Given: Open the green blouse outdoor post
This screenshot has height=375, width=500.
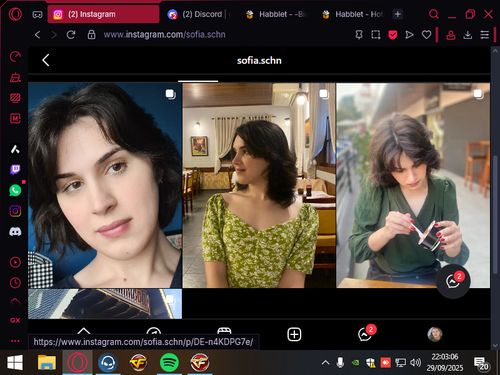Looking at the screenshot, I should tap(413, 185).
